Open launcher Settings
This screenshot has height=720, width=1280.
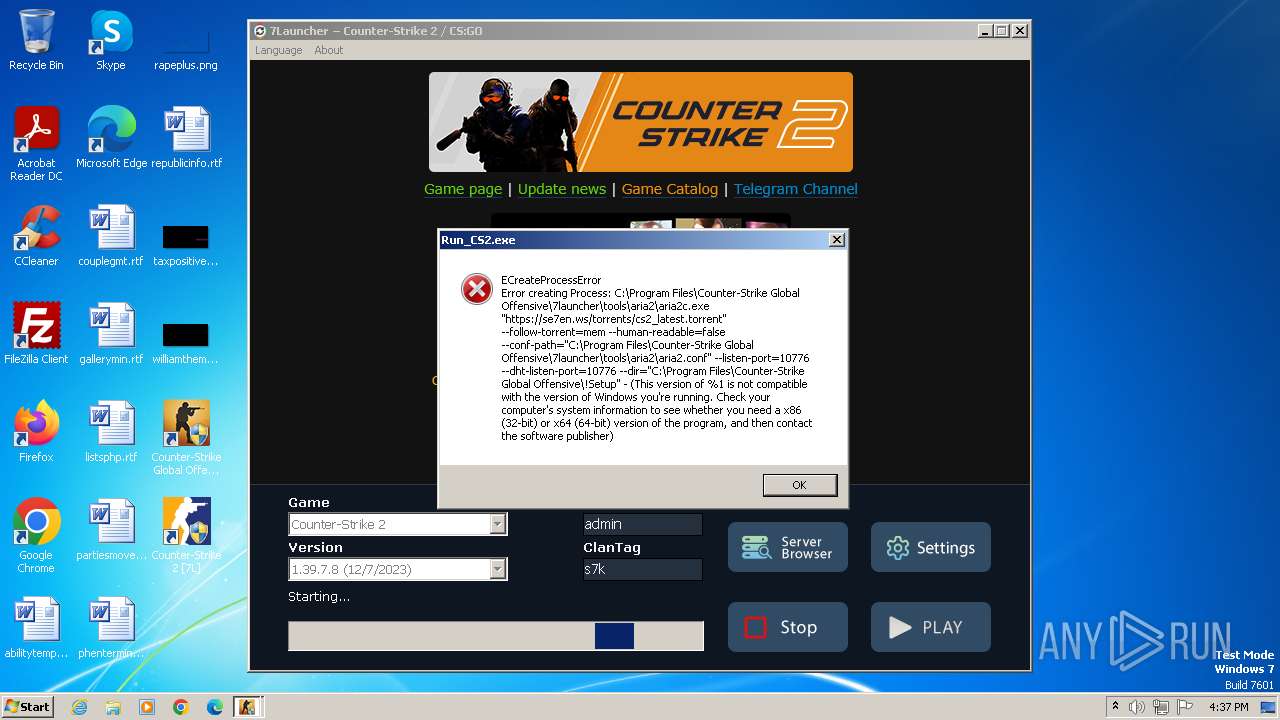(x=931, y=547)
